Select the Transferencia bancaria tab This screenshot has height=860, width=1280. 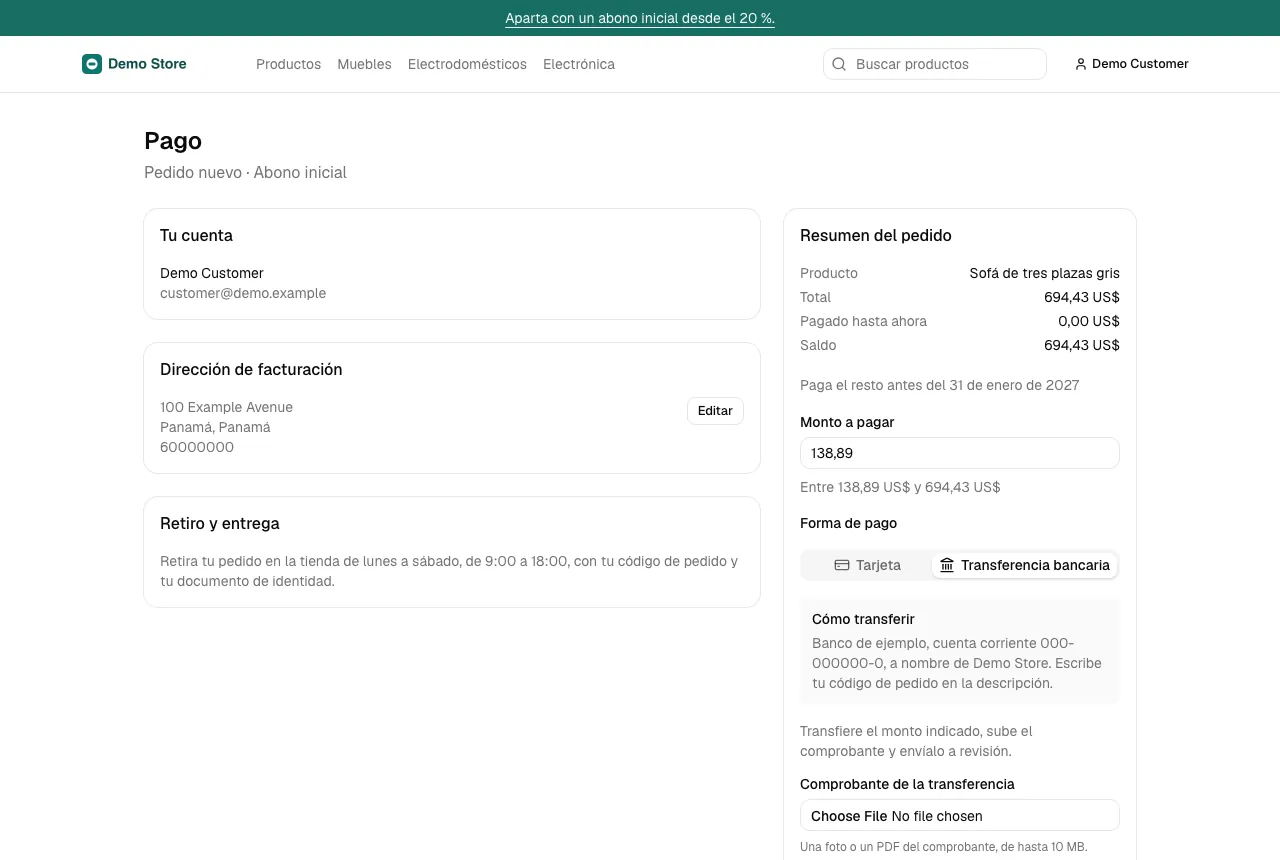(x=1024, y=565)
